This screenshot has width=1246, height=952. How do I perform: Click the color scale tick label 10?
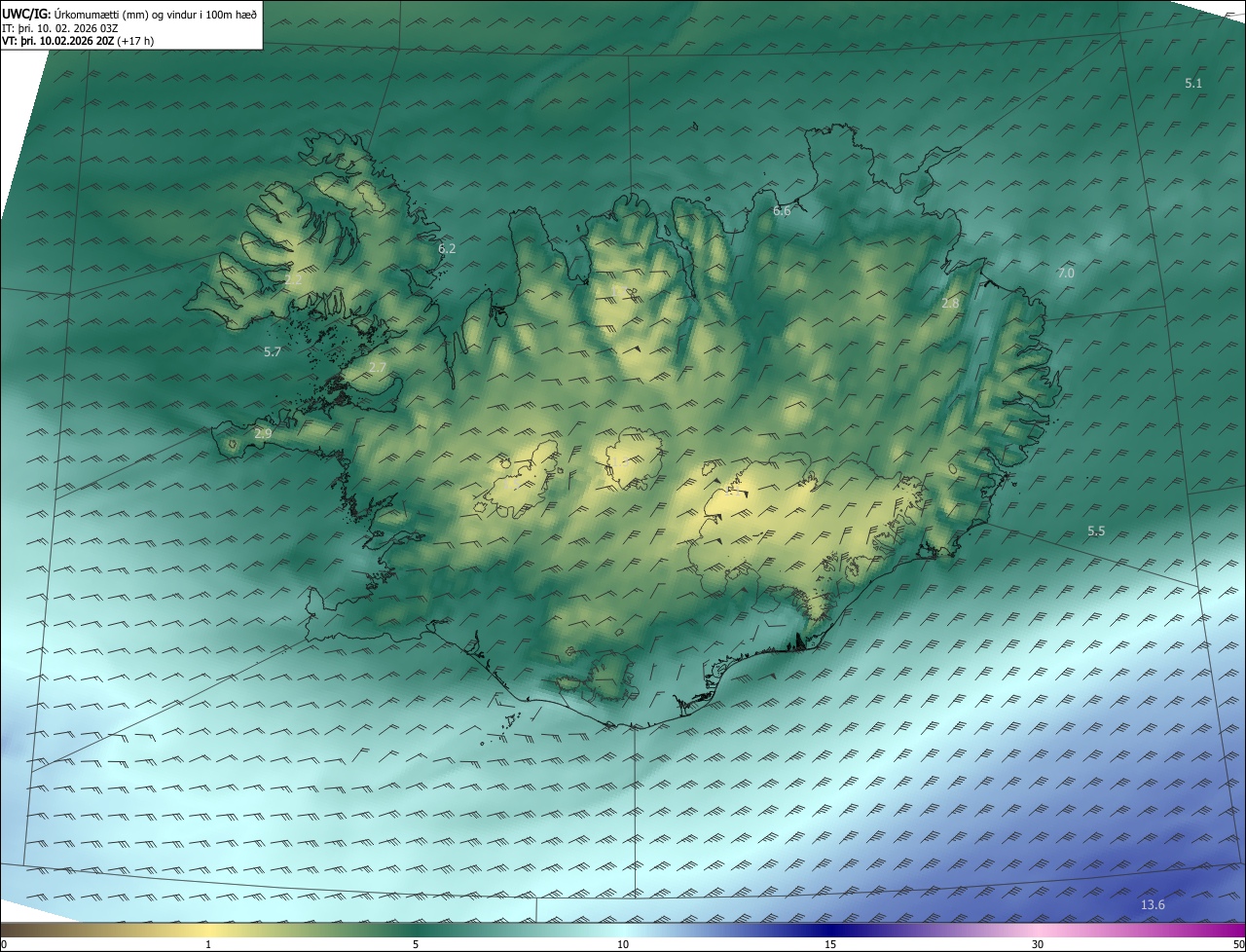pyautogui.click(x=623, y=944)
